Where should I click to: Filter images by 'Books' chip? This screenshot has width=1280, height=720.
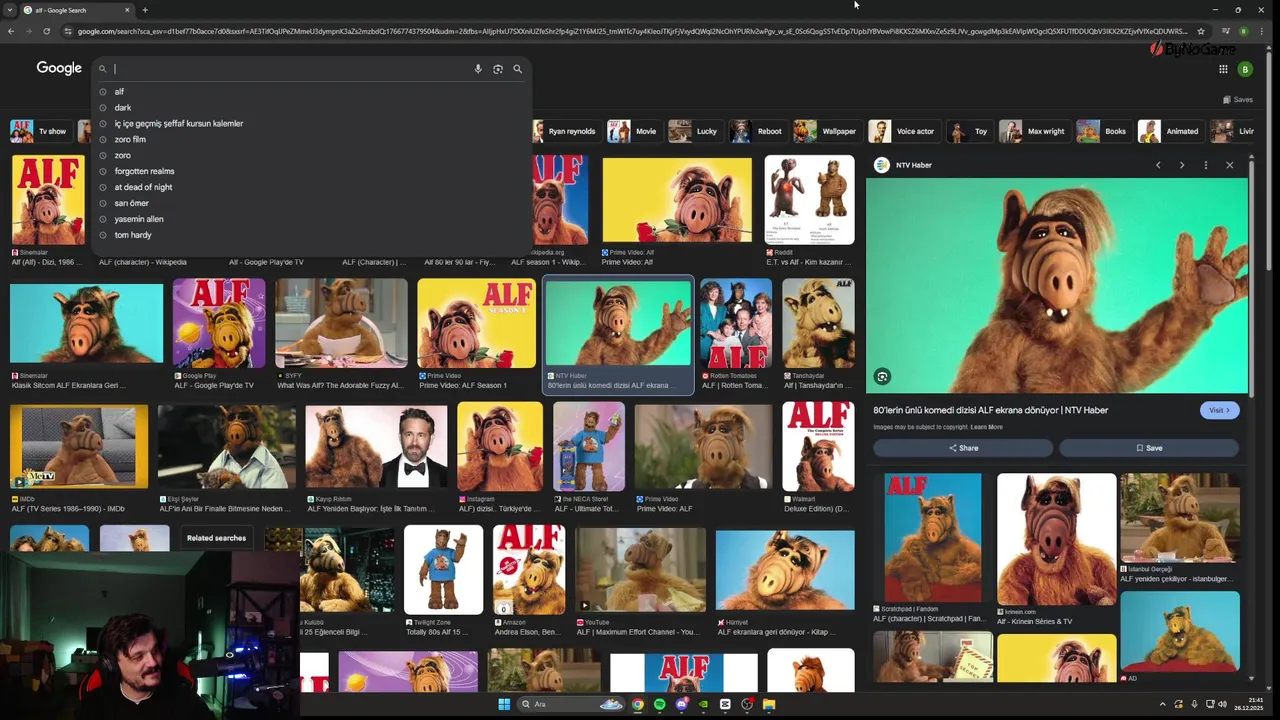[x=1103, y=131]
